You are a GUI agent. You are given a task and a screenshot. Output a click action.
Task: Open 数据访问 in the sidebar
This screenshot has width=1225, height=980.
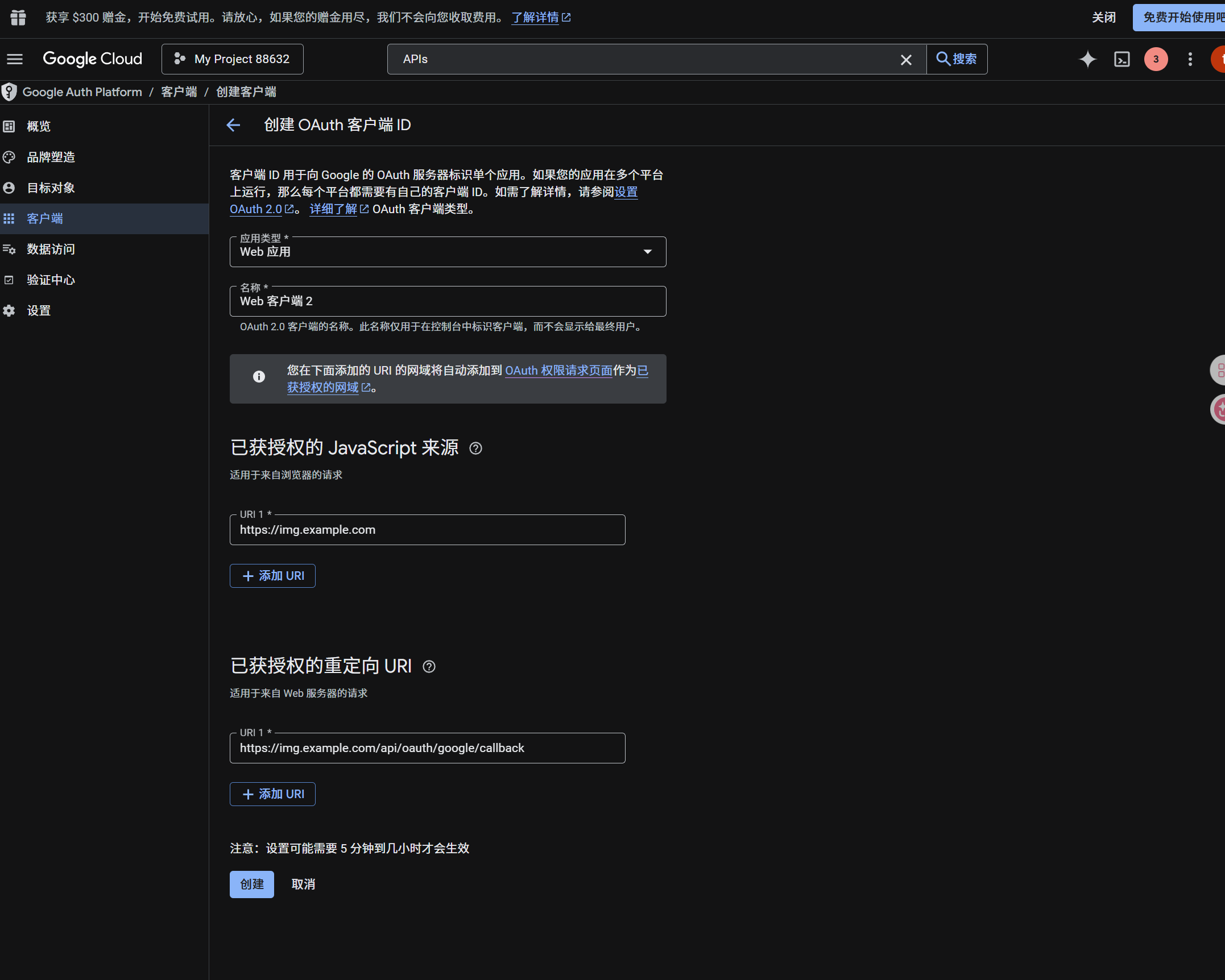pyautogui.click(x=105, y=250)
